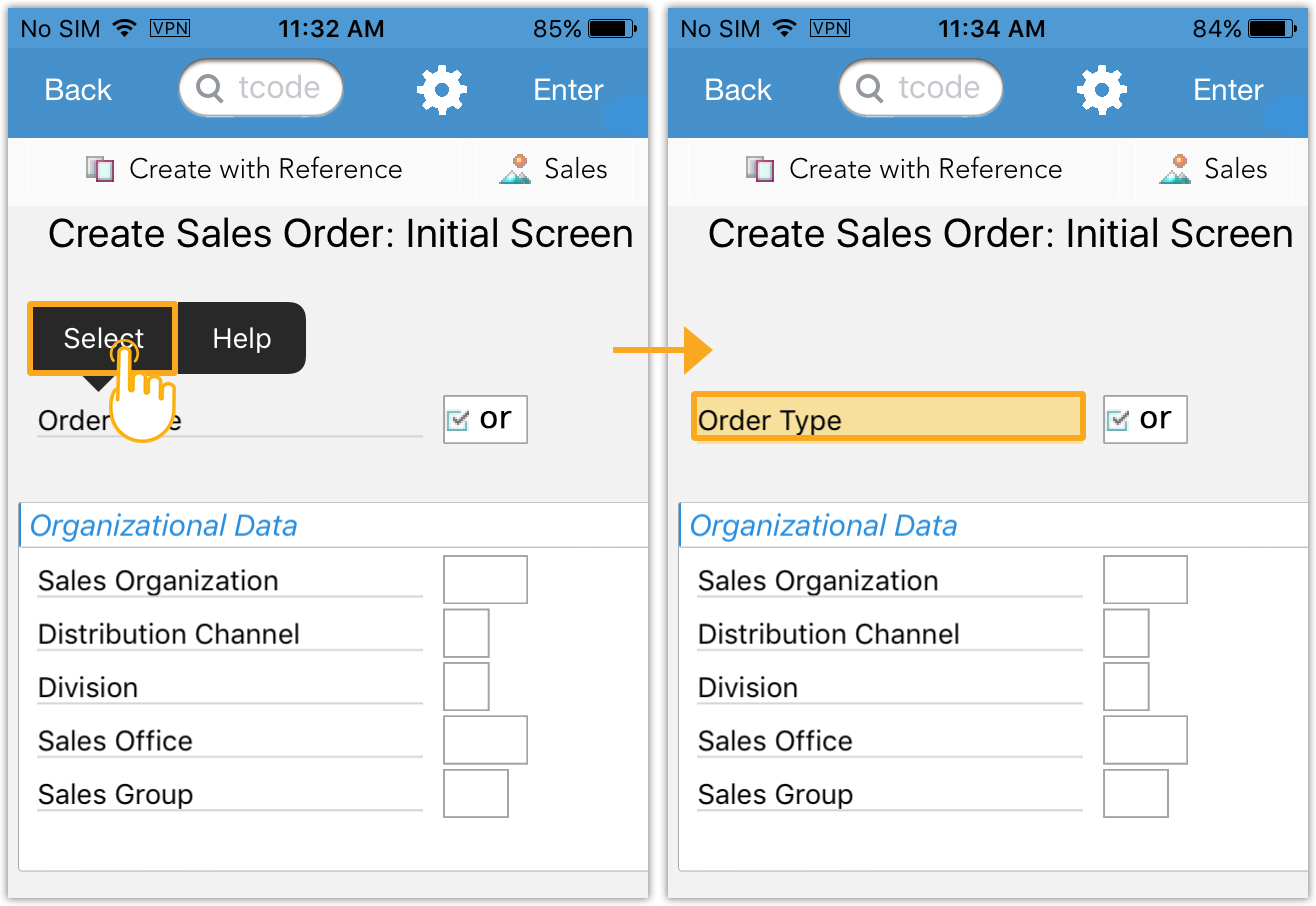Expand Organizational Data section on left screen
Screen dimensions: 1316x906
(164, 526)
